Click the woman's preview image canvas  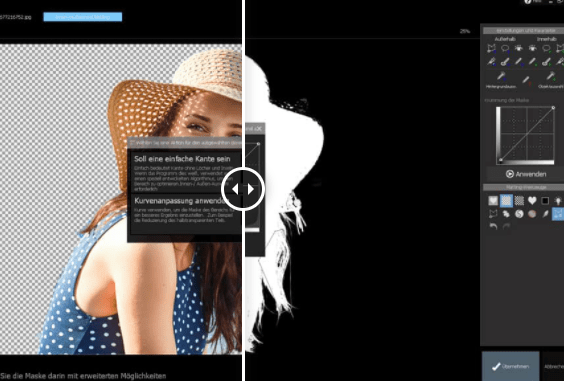pyautogui.click(x=120, y=199)
